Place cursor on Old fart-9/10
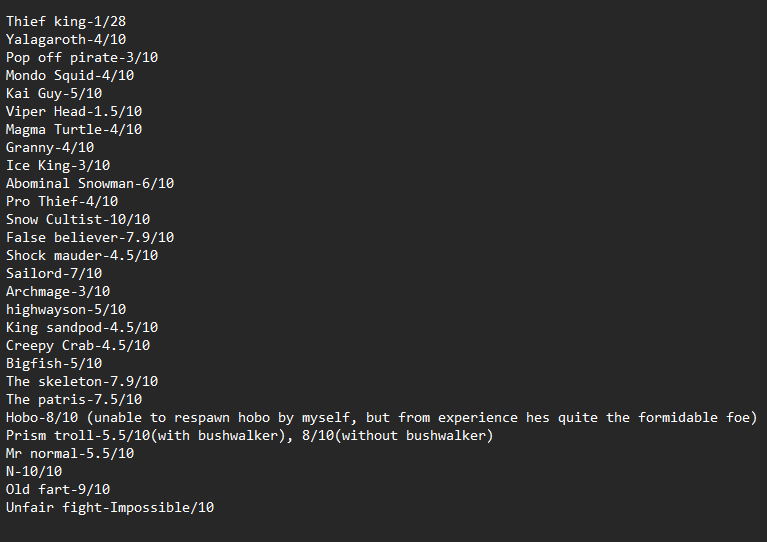 58,490
